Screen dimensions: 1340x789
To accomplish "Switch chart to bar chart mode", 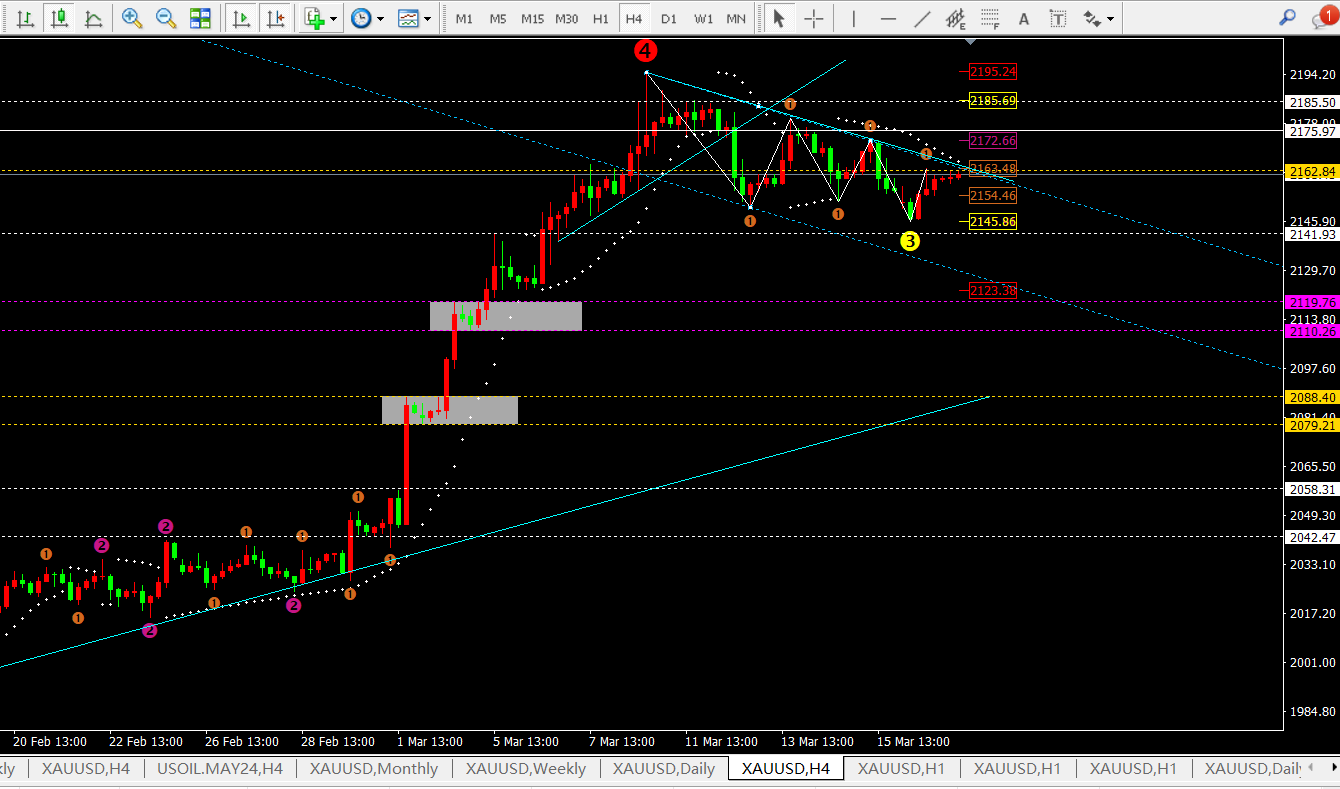I will [x=25, y=18].
